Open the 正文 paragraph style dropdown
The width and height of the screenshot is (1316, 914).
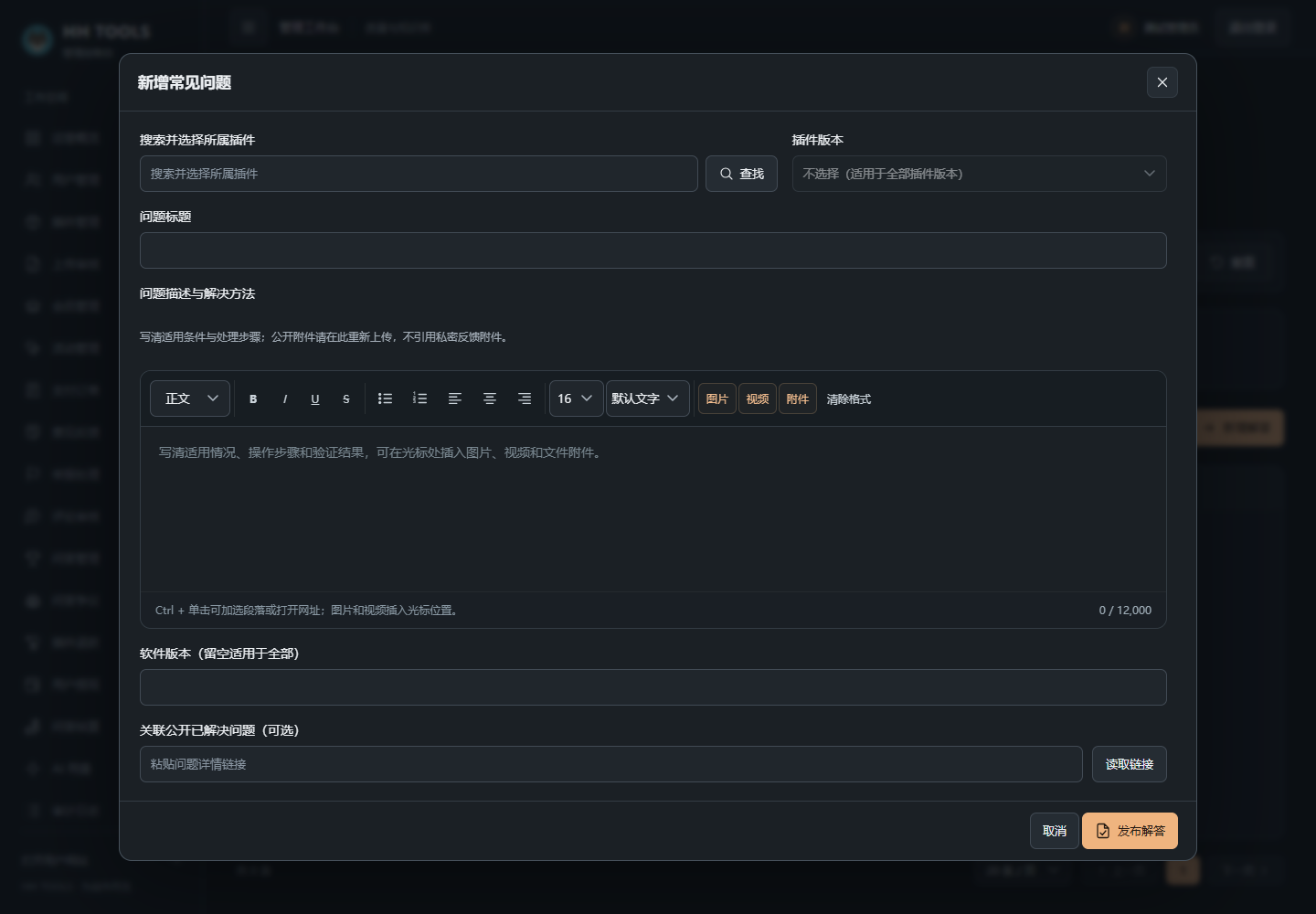click(x=190, y=399)
